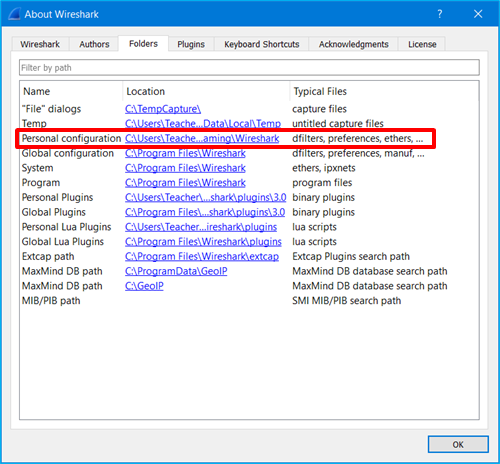Click the Wireshark shark fin title icon

pos(14,14)
